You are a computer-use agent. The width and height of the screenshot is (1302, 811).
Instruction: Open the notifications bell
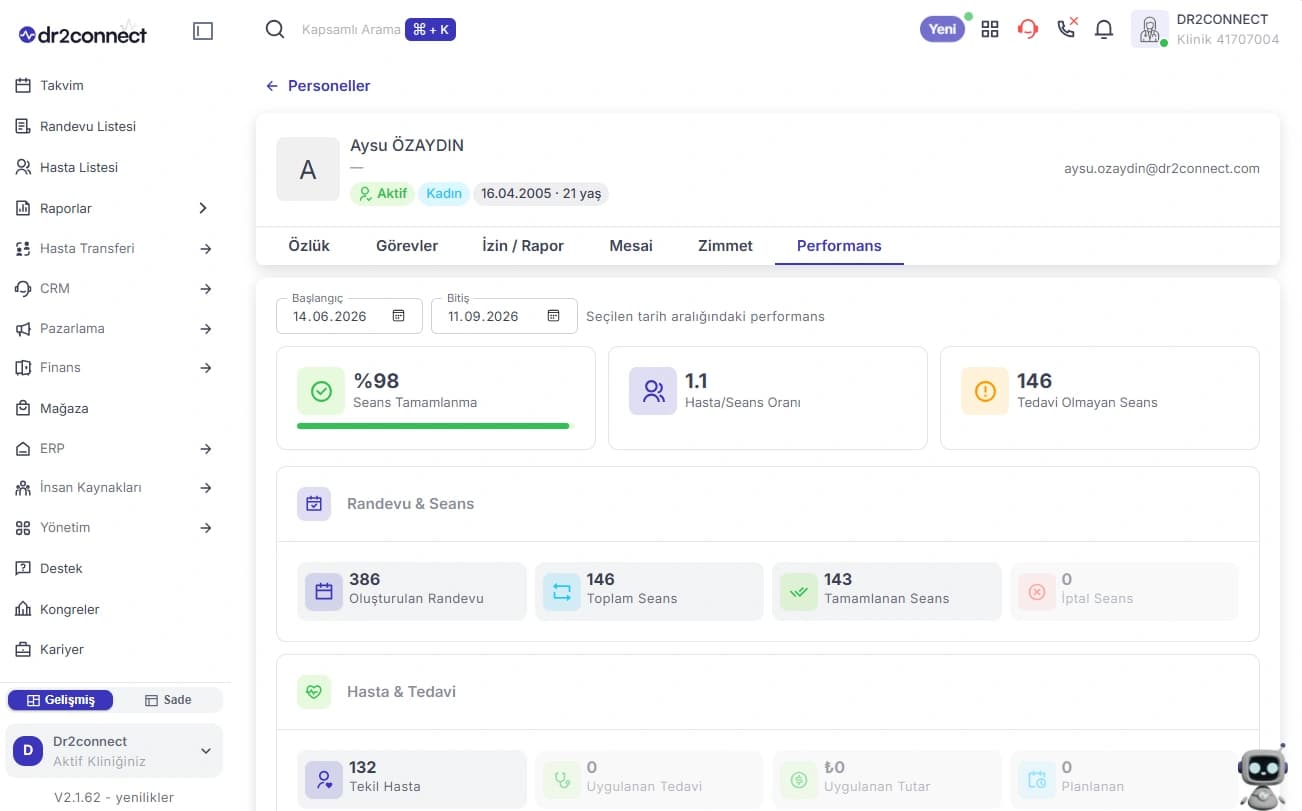(1104, 29)
